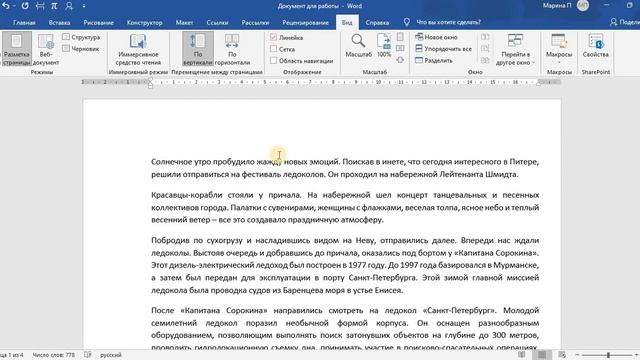Viewport: 640px width, 360px height.
Task: Switch to Web Layout in status bar
Action: coord(562,355)
